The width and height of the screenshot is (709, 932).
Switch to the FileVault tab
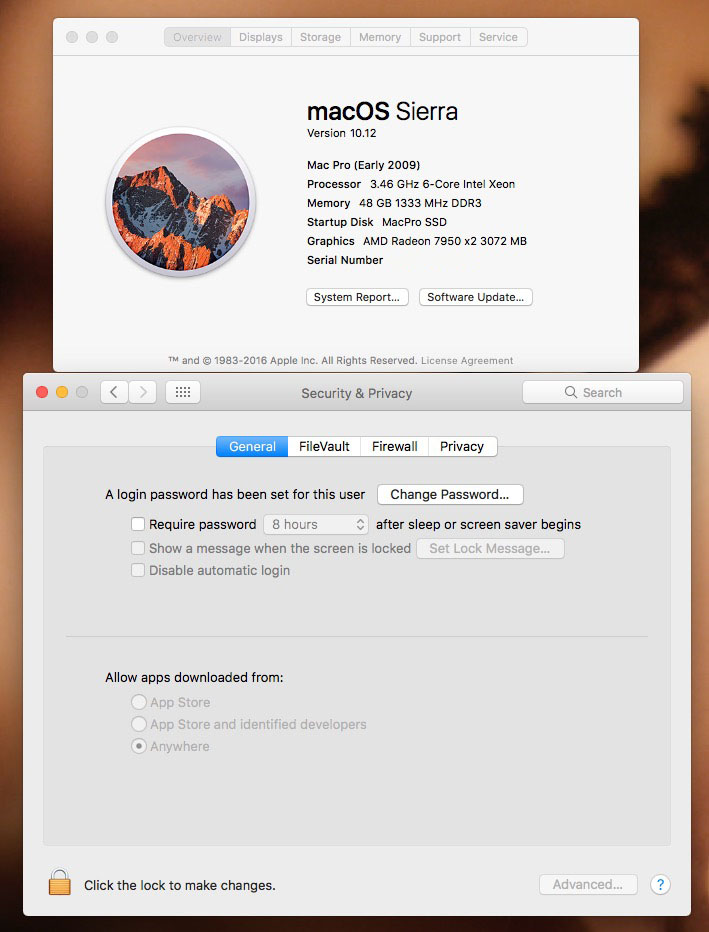pyautogui.click(x=324, y=446)
